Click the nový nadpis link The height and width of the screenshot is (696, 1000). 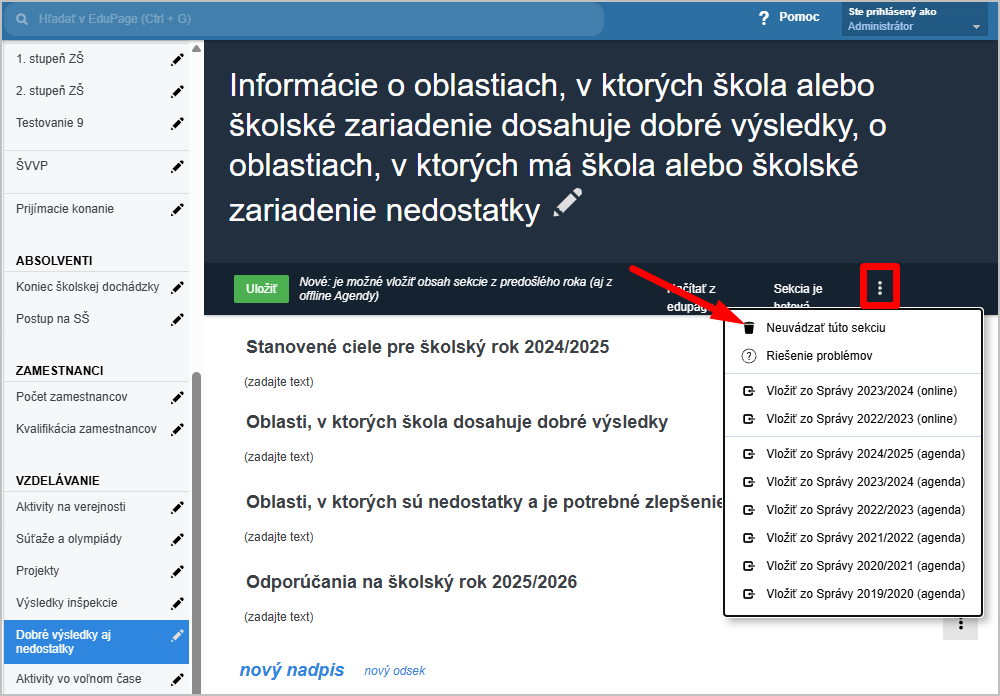[291, 670]
